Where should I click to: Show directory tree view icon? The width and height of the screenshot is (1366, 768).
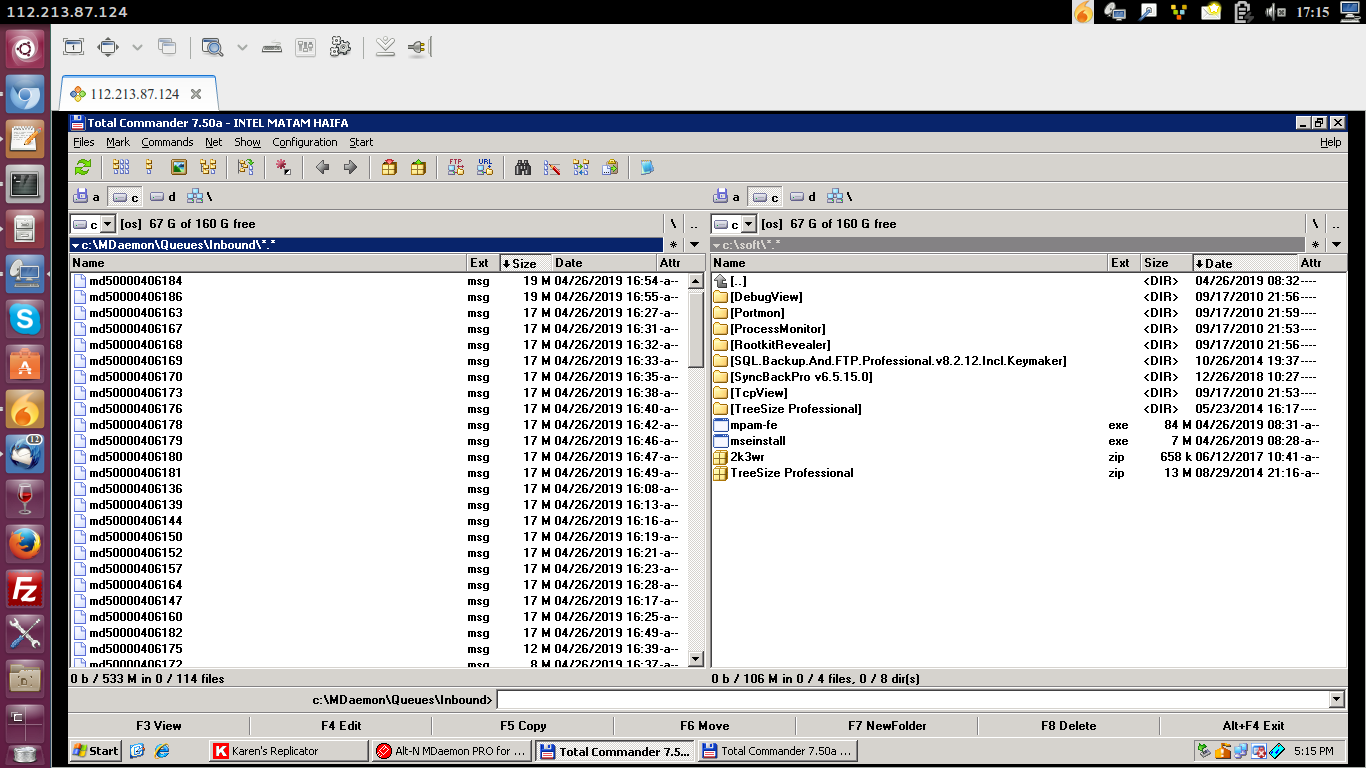(x=208, y=167)
